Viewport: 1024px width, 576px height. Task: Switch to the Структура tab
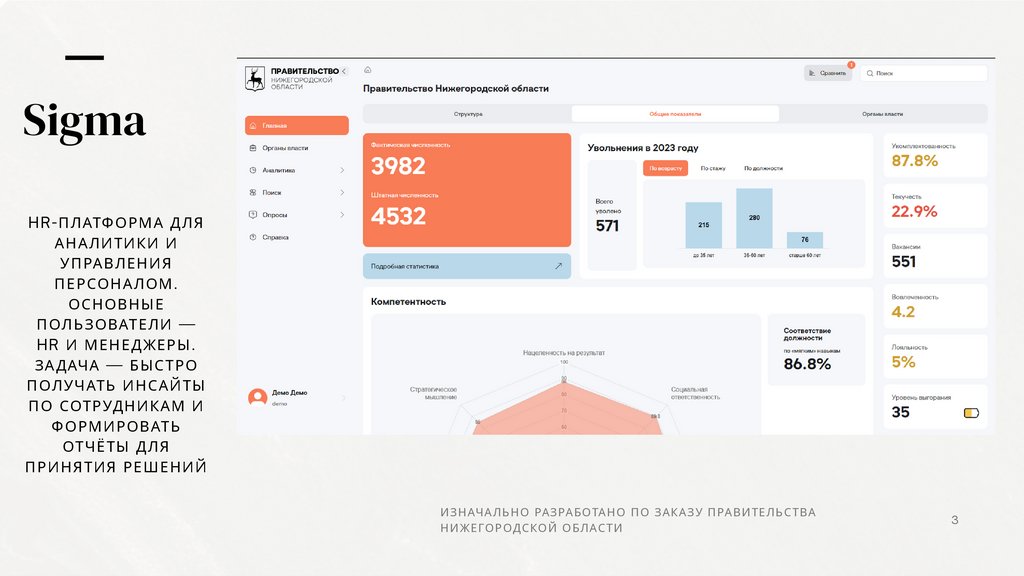pos(468,114)
